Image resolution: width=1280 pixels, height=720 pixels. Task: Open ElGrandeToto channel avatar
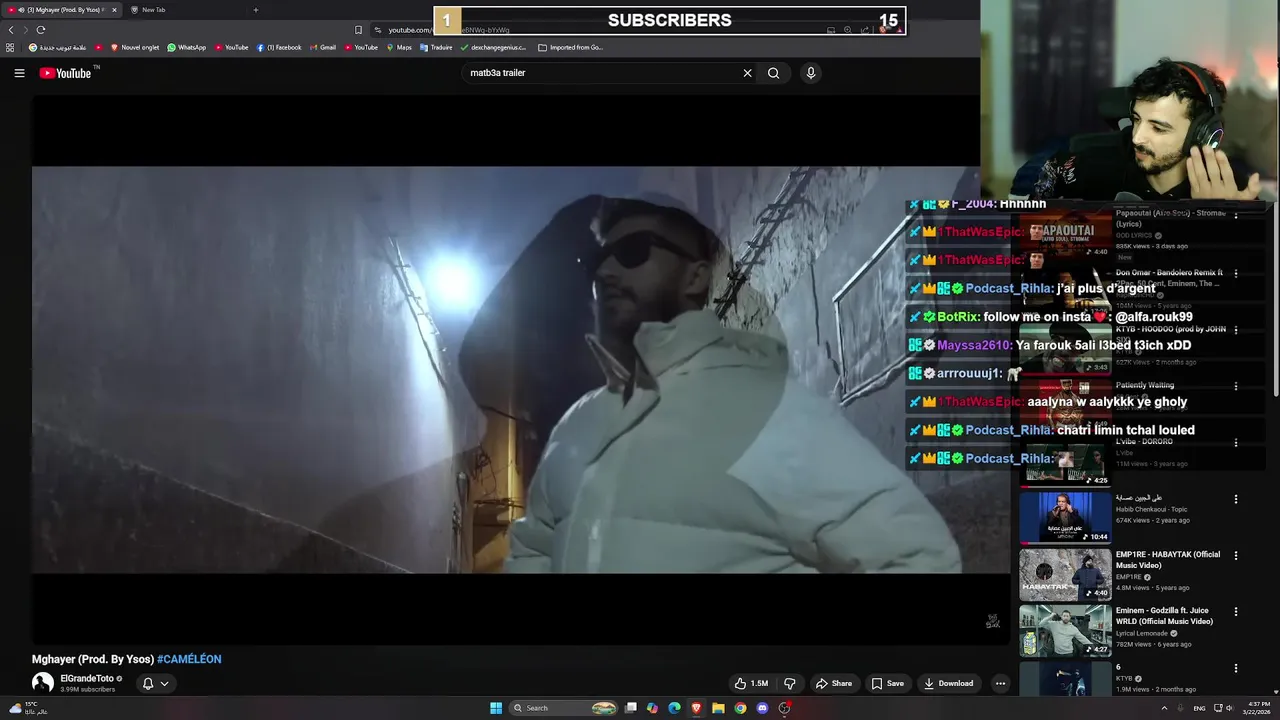tap(43, 683)
